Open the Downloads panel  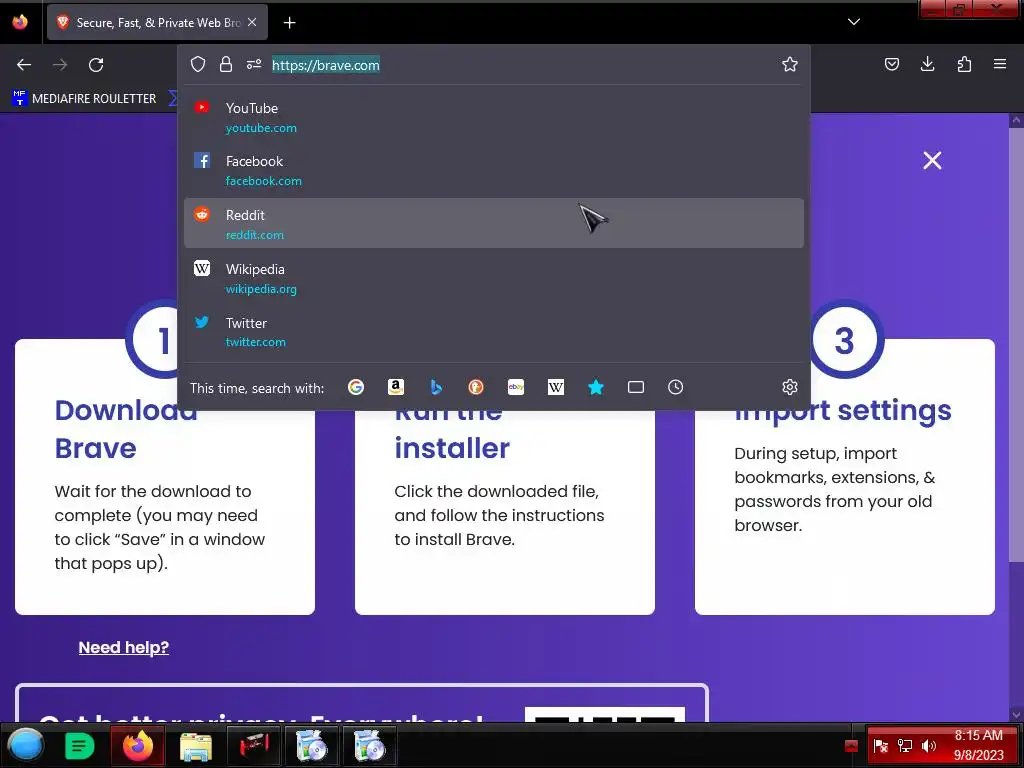pyautogui.click(x=927, y=64)
